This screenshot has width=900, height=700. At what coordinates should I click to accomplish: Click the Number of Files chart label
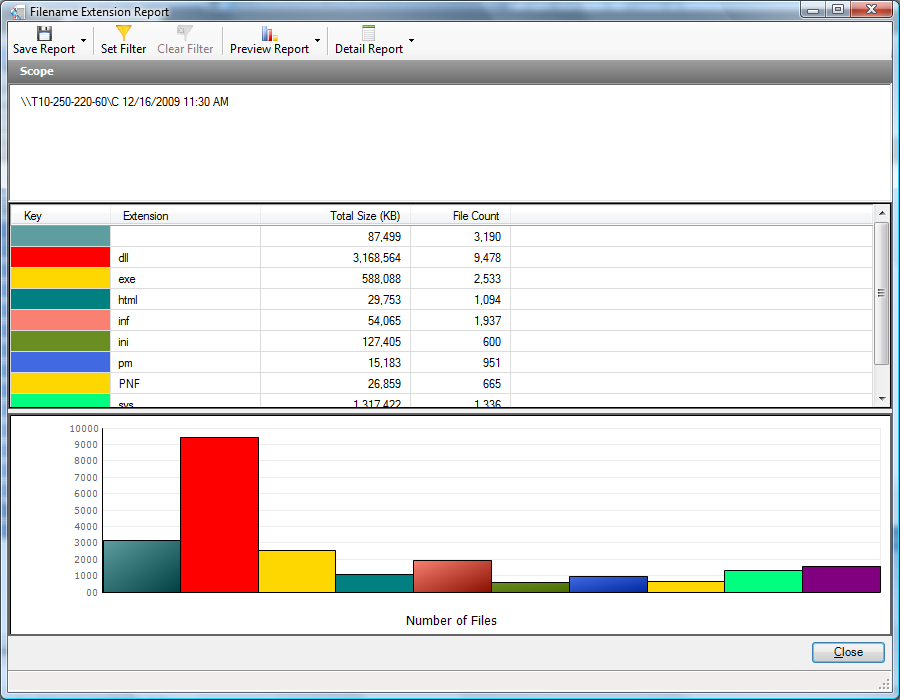(x=451, y=620)
